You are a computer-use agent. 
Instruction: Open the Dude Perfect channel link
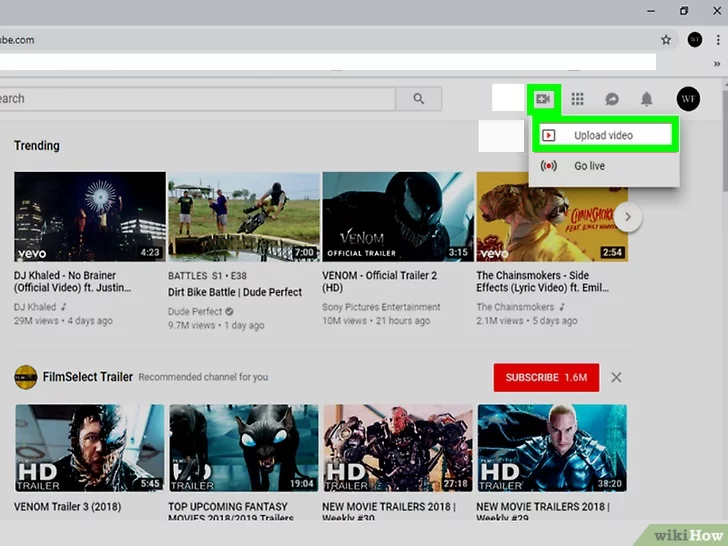tap(195, 312)
